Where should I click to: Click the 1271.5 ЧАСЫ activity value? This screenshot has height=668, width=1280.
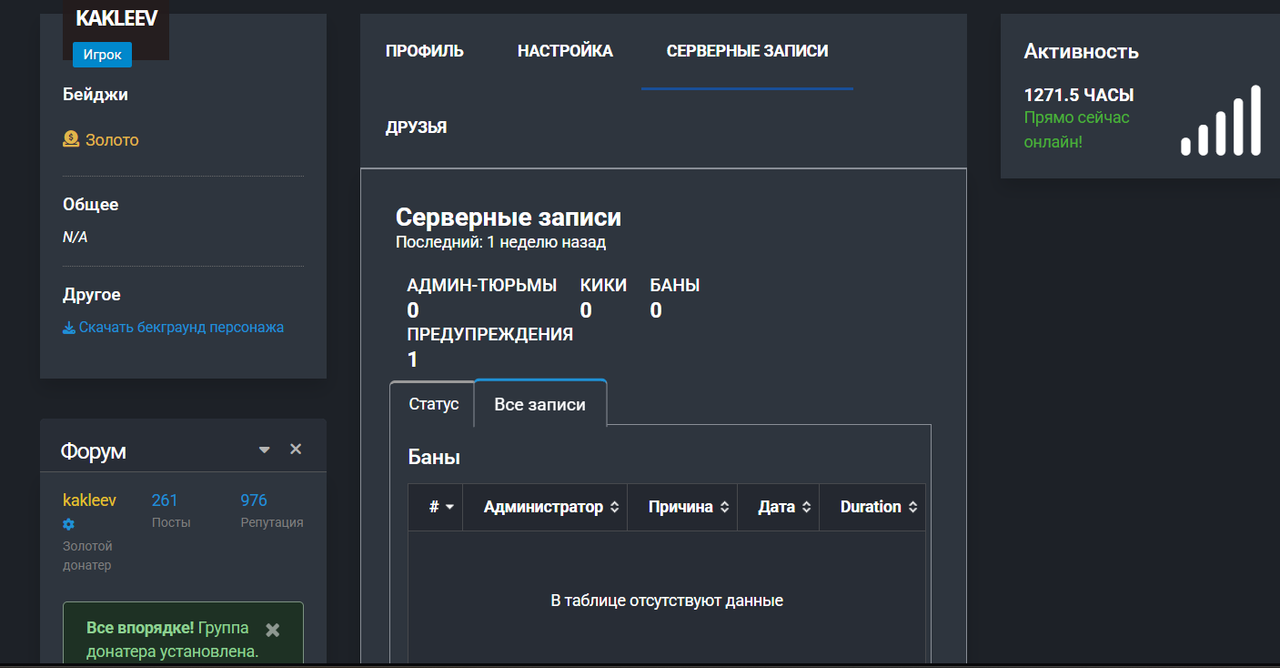(1079, 95)
